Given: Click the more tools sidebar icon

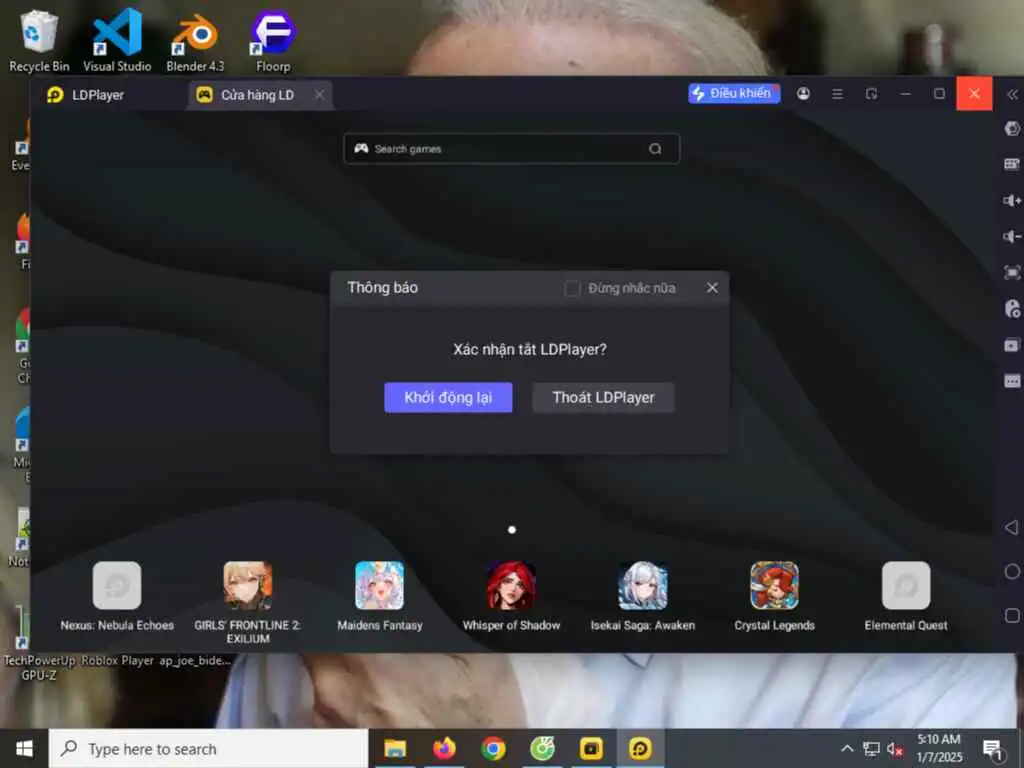Looking at the screenshot, I should click(x=1012, y=381).
